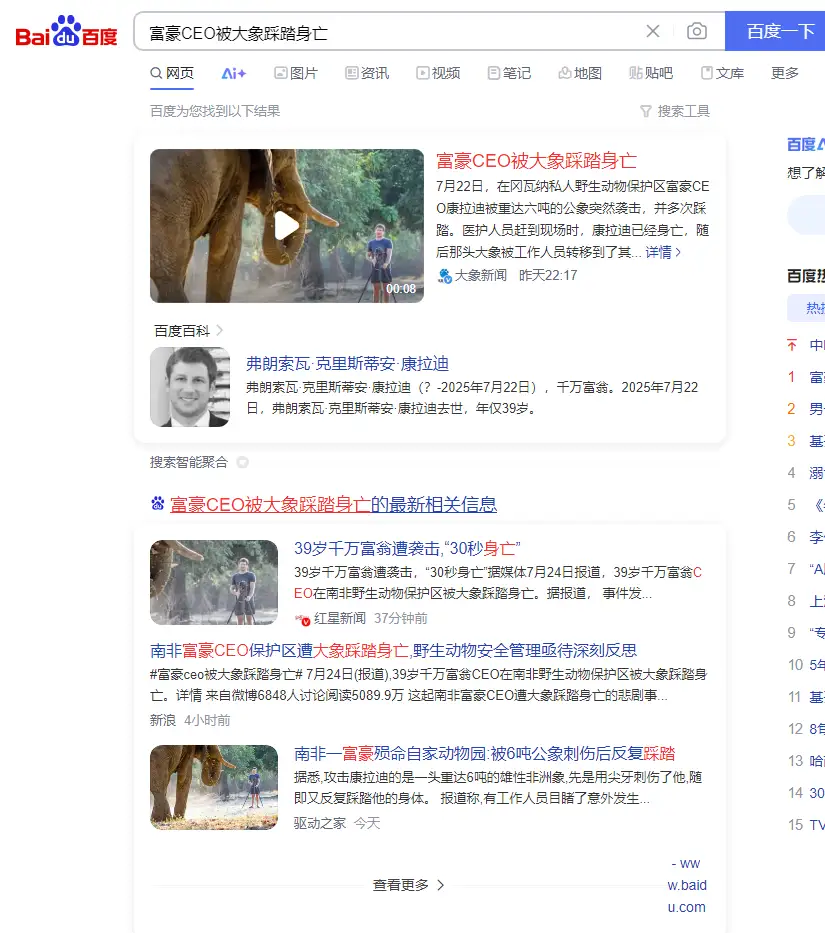Click the Baidu logo
Image resolution: width=825 pixels, height=933 pixels.
click(x=66, y=32)
